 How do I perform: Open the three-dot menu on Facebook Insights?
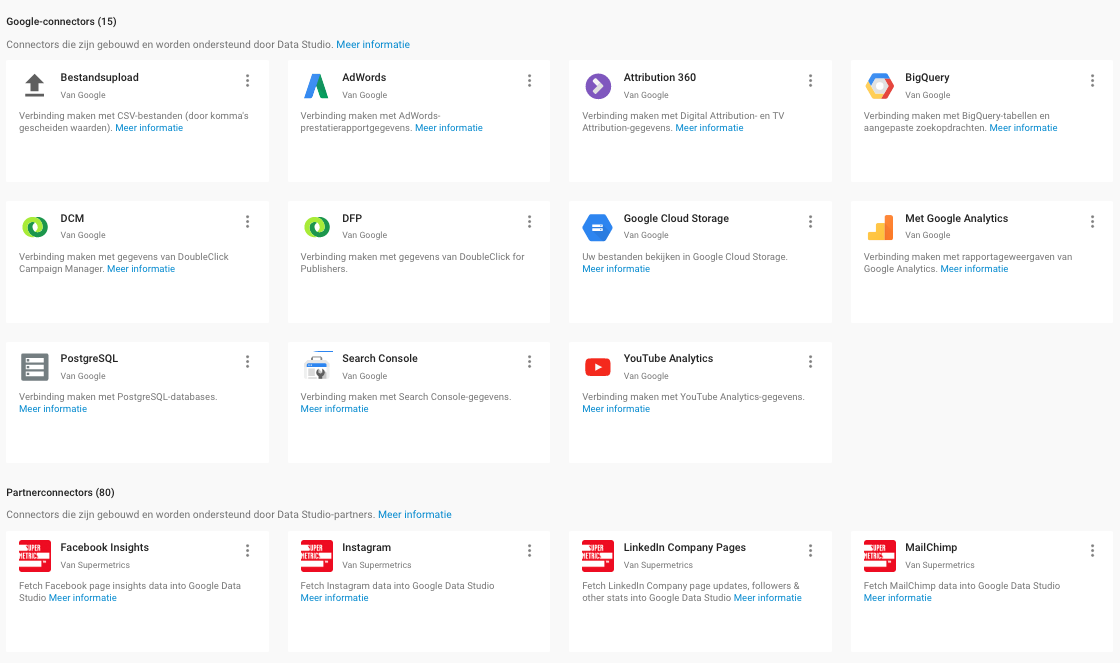(x=248, y=550)
